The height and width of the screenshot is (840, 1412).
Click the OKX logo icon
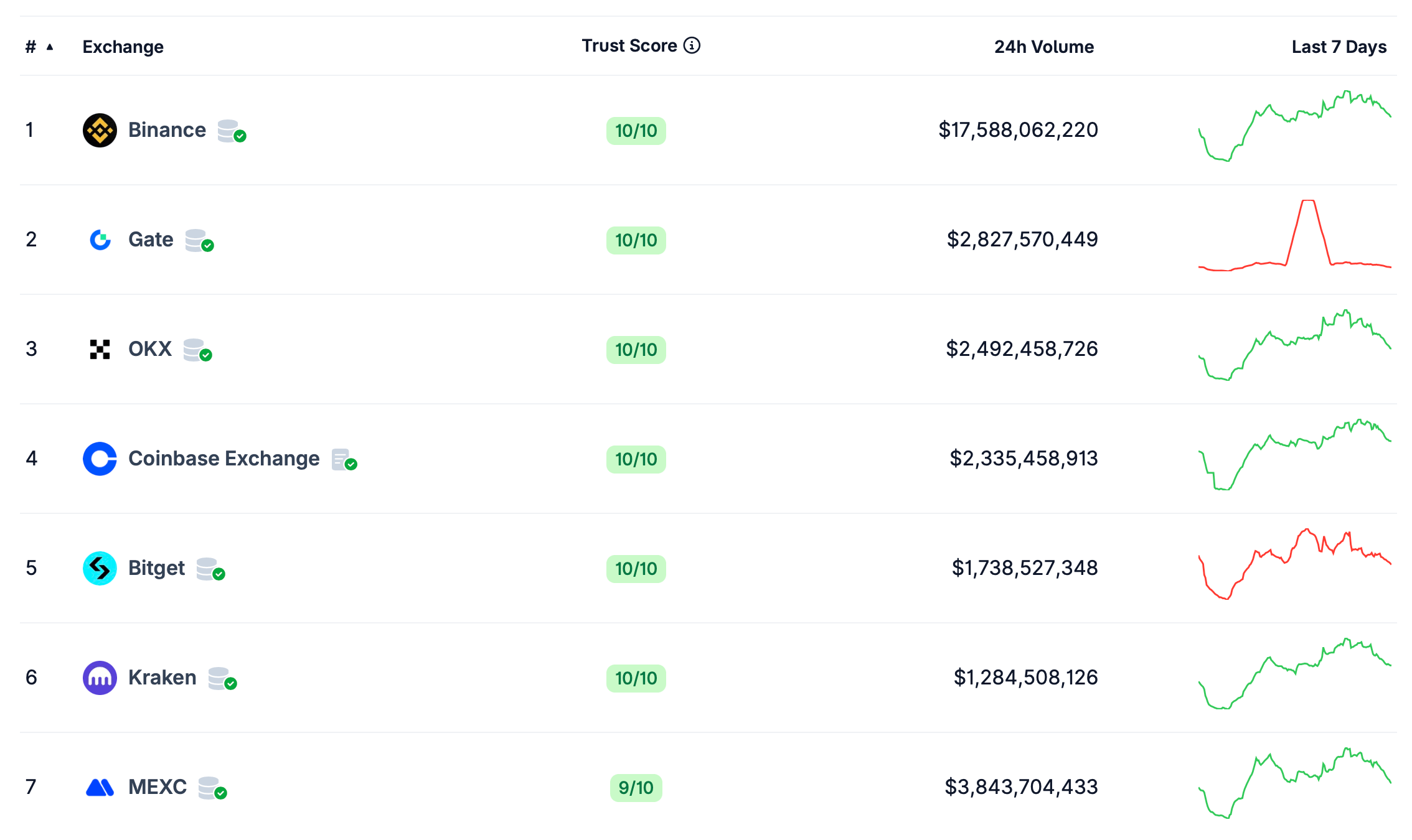coord(100,349)
